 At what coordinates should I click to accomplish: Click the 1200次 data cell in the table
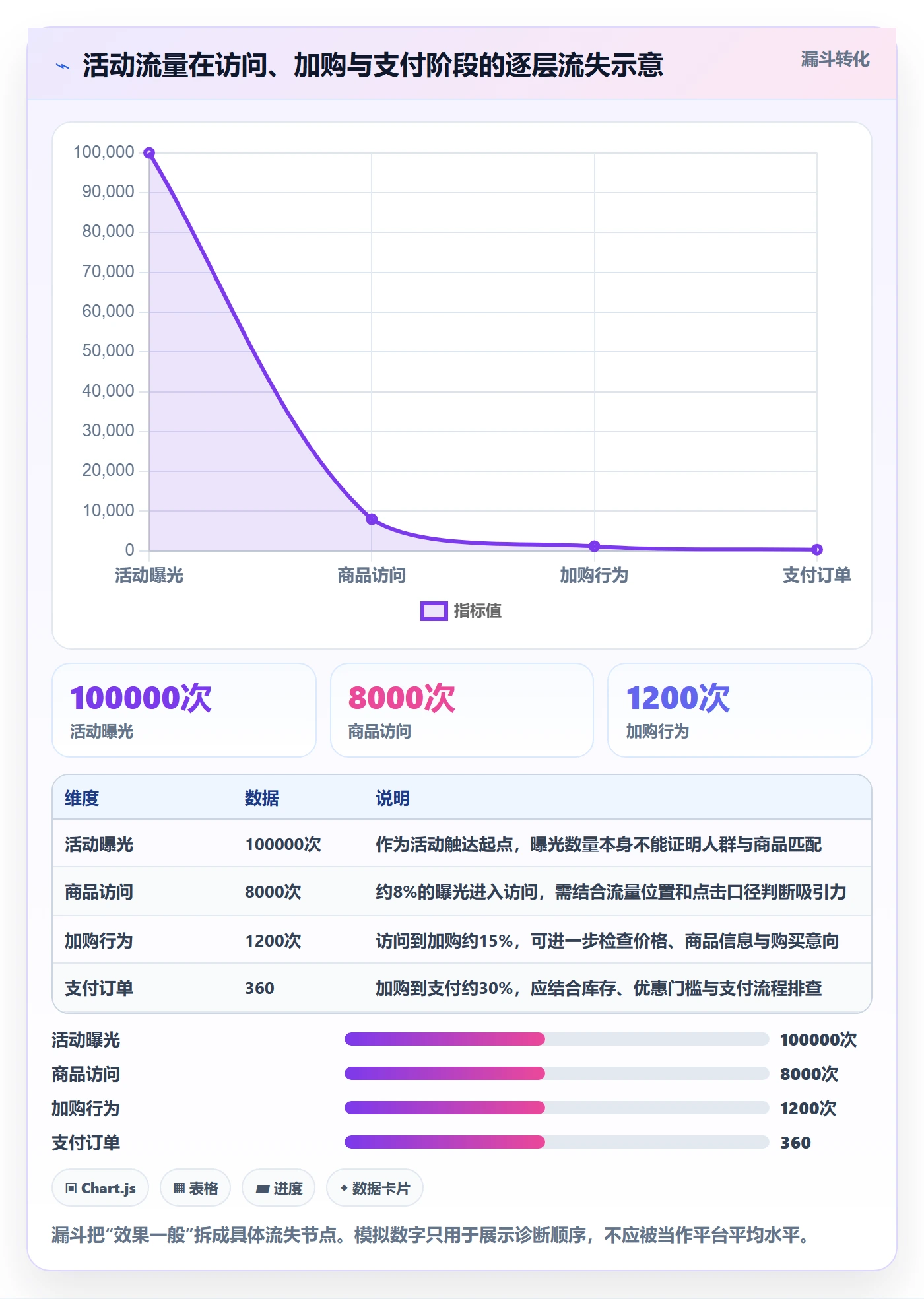(273, 941)
